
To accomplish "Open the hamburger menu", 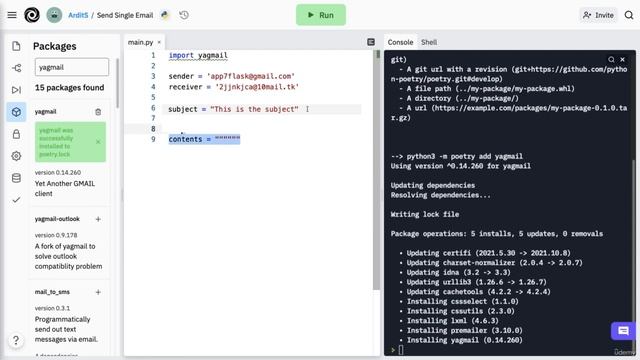I will click(x=12, y=15).
